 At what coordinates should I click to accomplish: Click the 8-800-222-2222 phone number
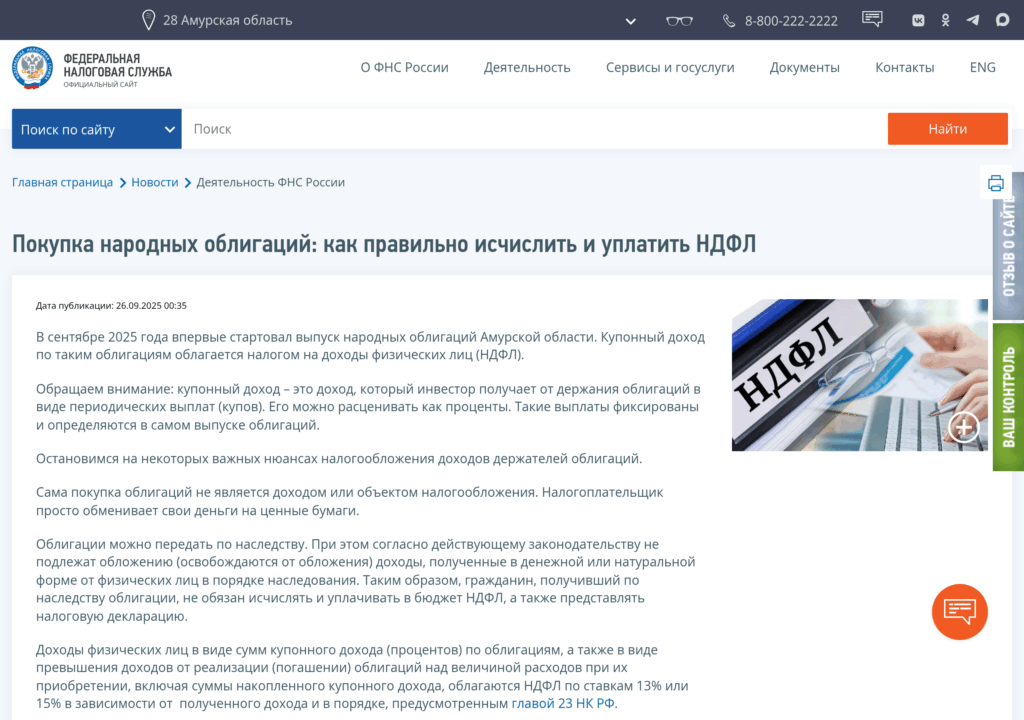coord(791,21)
